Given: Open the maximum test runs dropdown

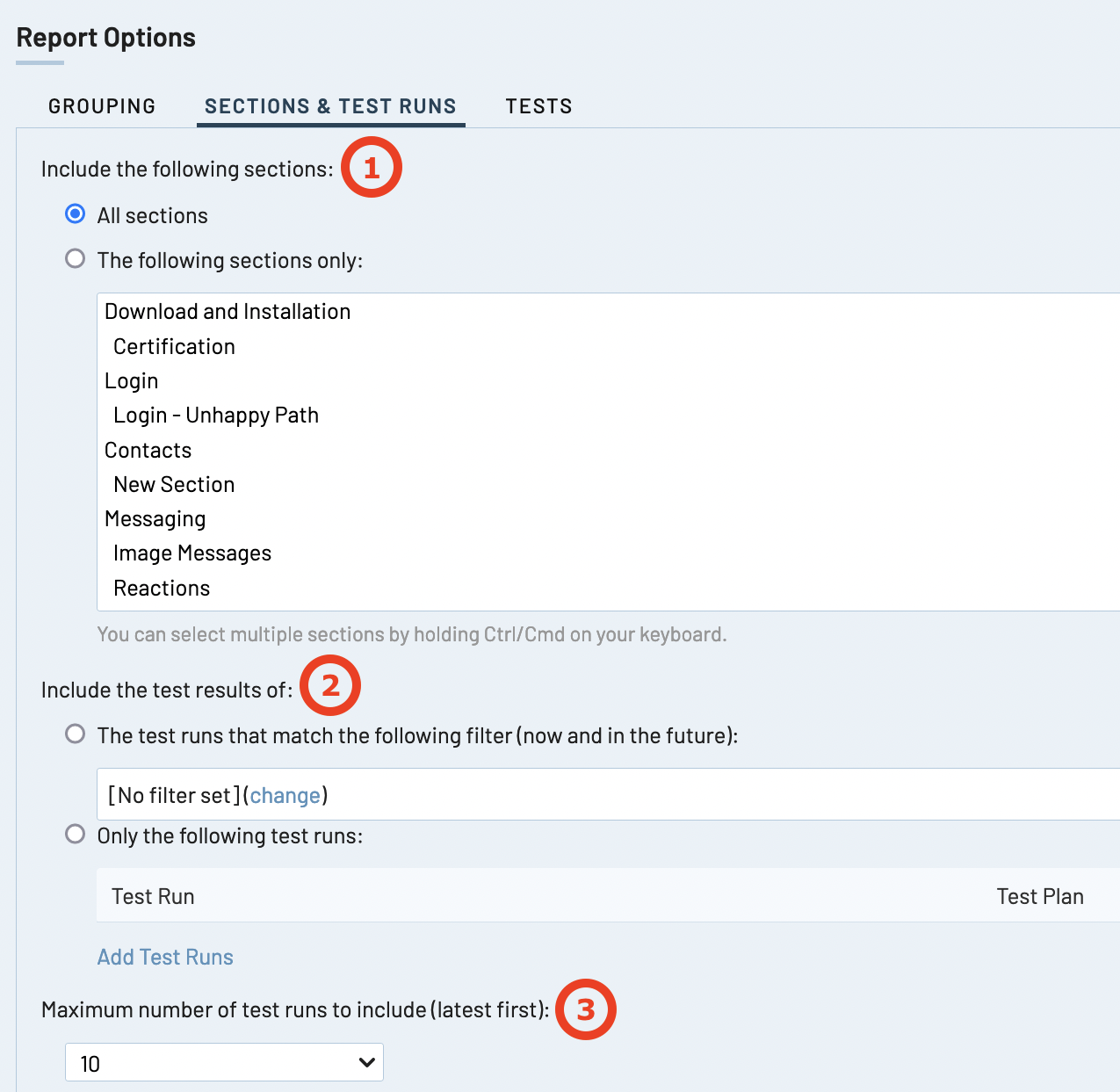Looking at the screenshot, I should [224, 1063].
